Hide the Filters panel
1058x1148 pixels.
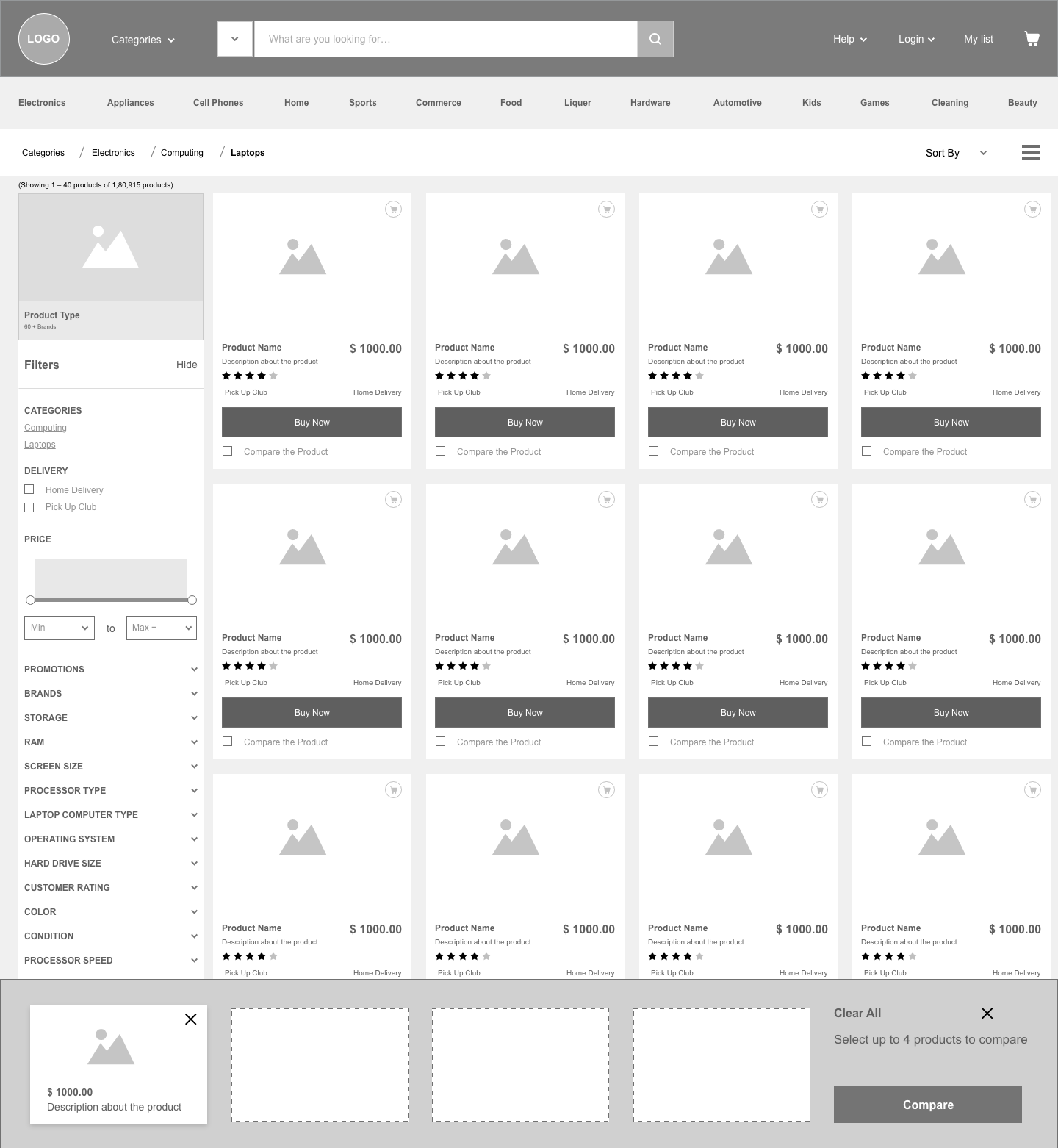pyautogui.click(x=187, y=365)
